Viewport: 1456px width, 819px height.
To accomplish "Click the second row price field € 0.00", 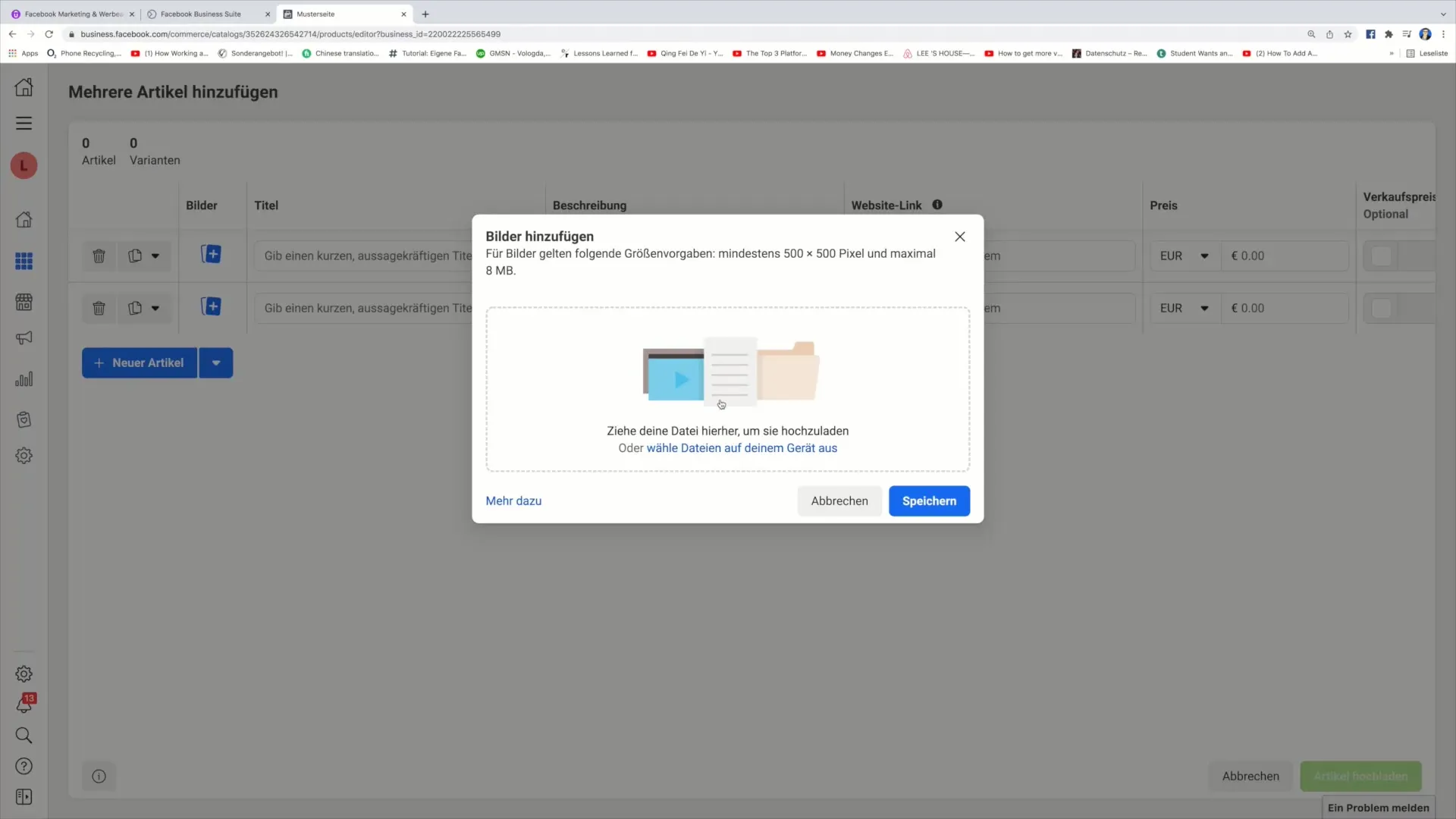I will point(1285,308).
